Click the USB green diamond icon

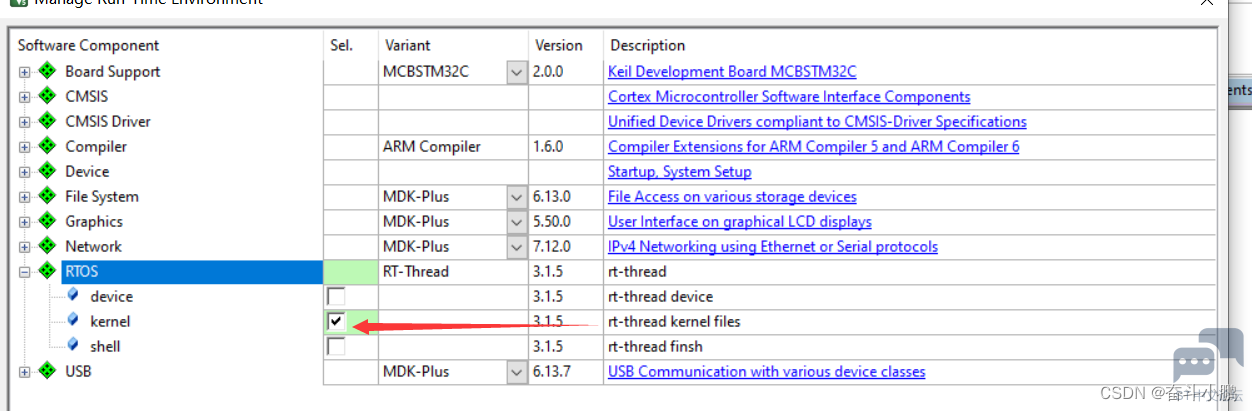pos(46,371)
